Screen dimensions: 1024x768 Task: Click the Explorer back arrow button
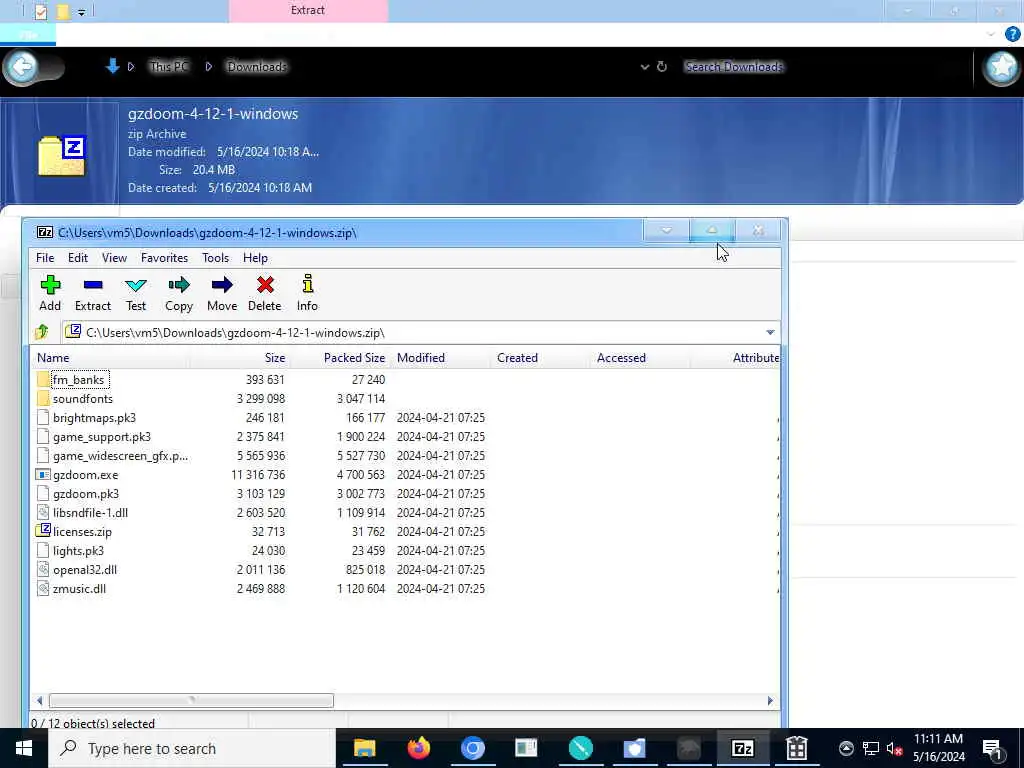click(x=22, y=66)
